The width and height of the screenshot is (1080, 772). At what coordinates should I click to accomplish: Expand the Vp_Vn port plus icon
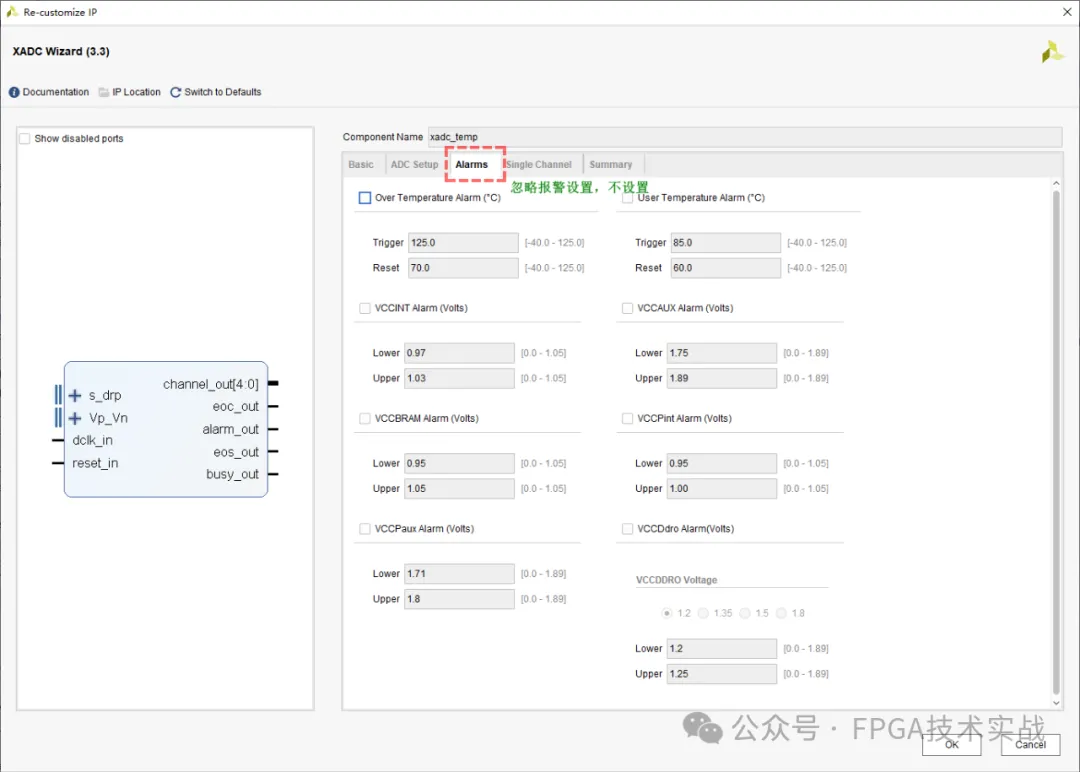(x=75, y=418)
